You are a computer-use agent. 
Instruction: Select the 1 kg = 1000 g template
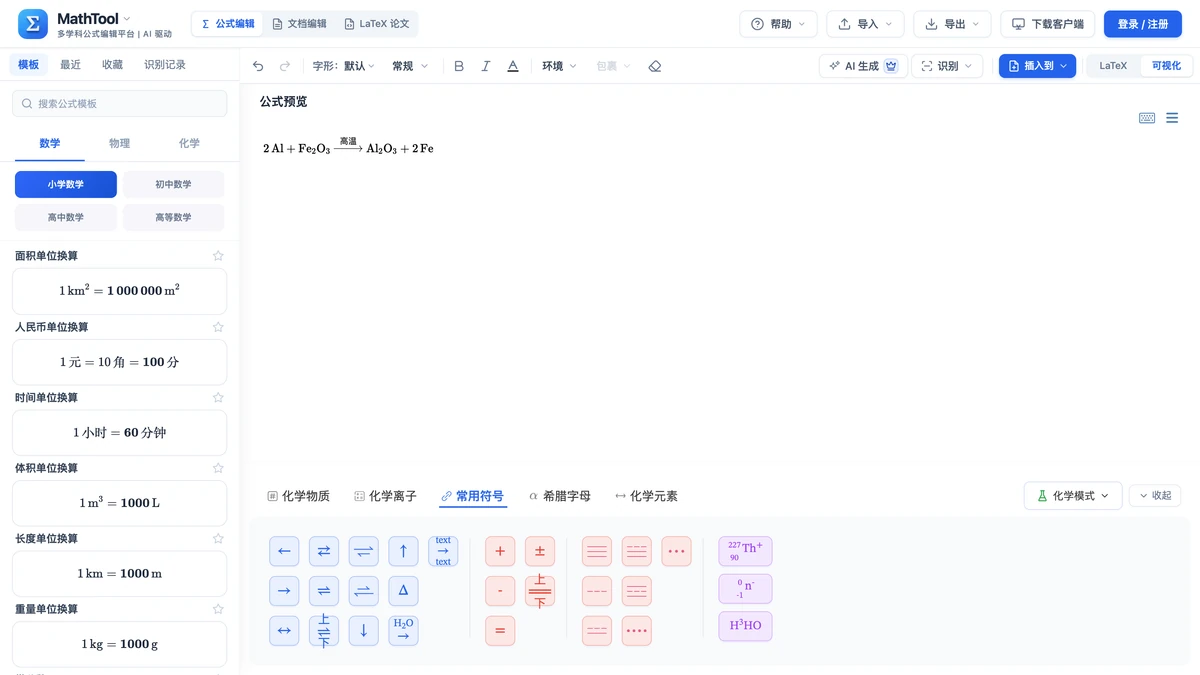click(120, 644)
